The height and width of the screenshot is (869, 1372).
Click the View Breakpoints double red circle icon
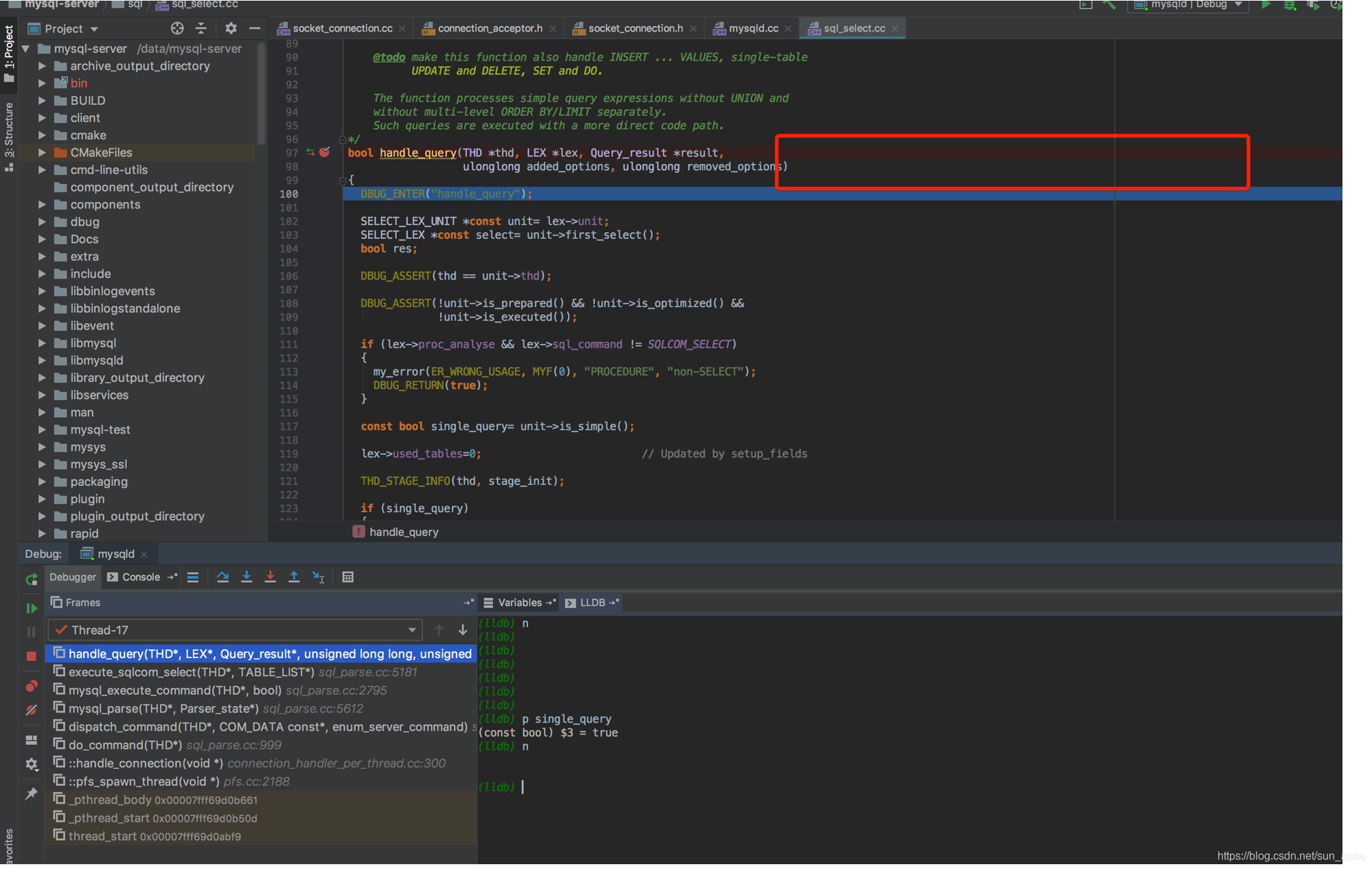click(x=31, y=686)
